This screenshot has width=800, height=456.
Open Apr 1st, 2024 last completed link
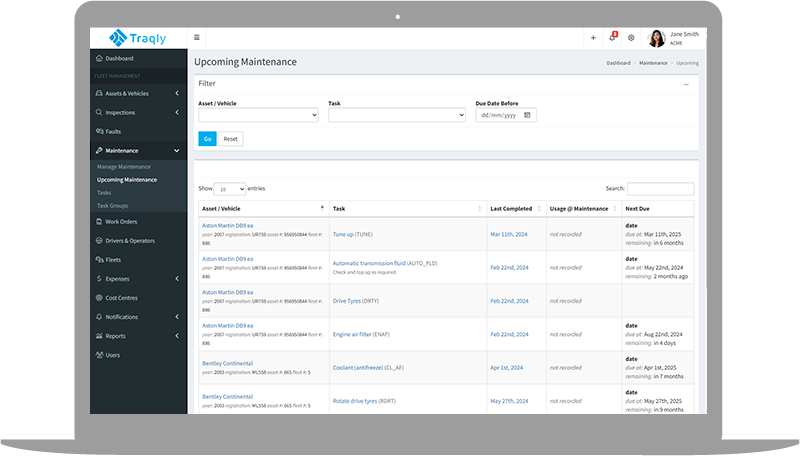click(507, 367)
